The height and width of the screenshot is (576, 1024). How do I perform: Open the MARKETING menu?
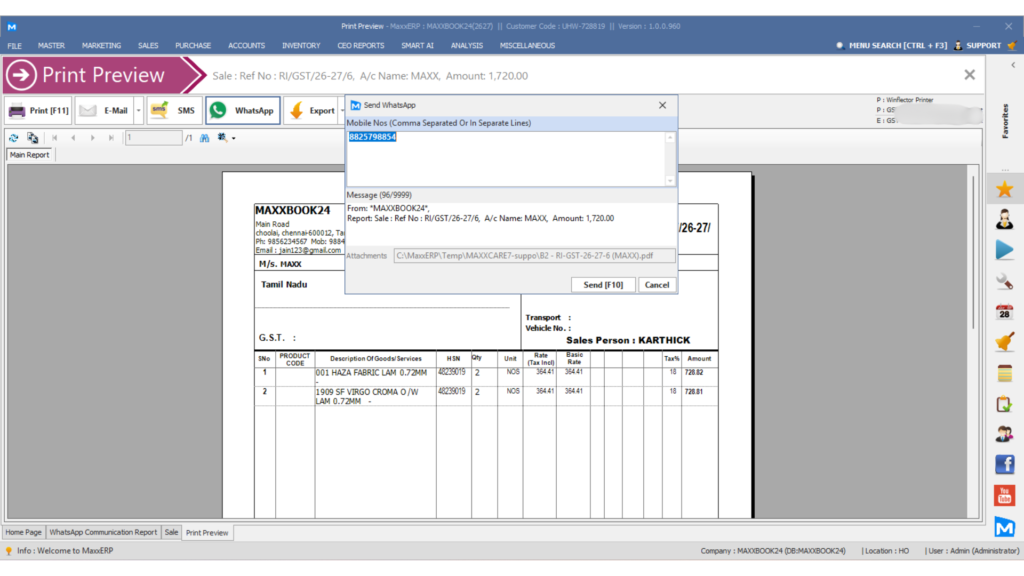tap(101, 46)
